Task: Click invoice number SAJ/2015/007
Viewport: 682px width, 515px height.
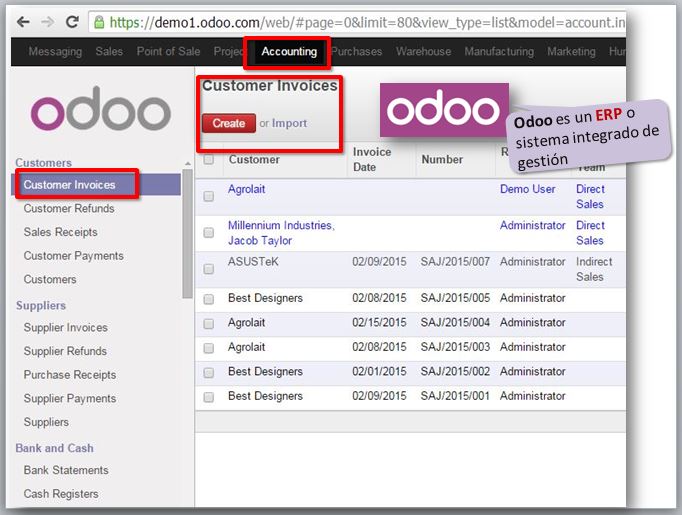Action: coord(455,262)
